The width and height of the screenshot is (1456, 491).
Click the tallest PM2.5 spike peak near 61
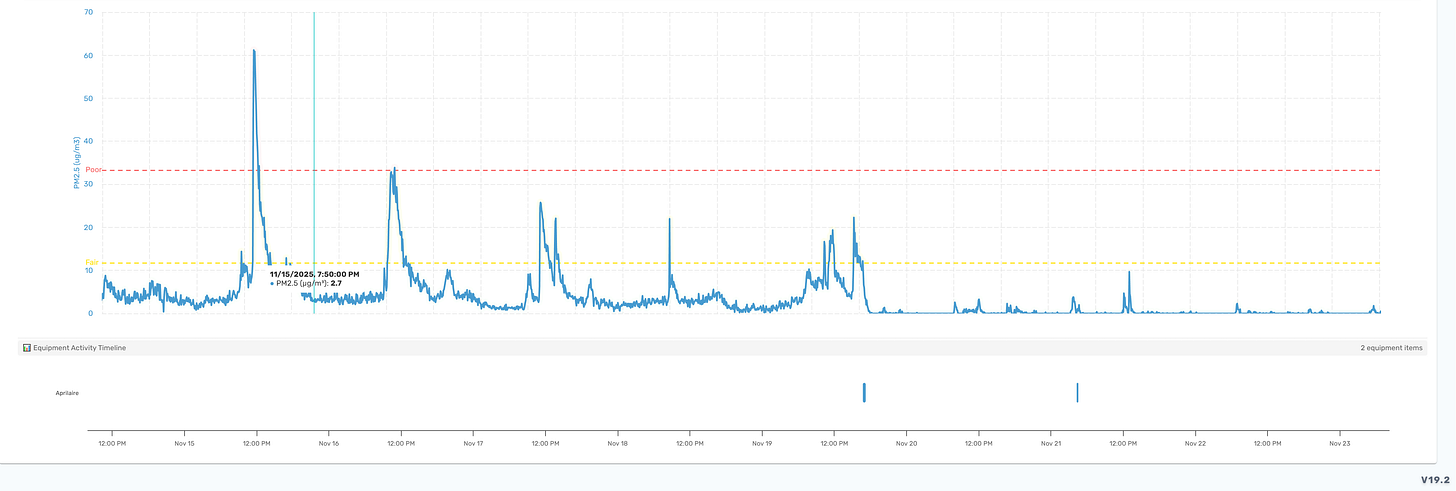point(254,51)
